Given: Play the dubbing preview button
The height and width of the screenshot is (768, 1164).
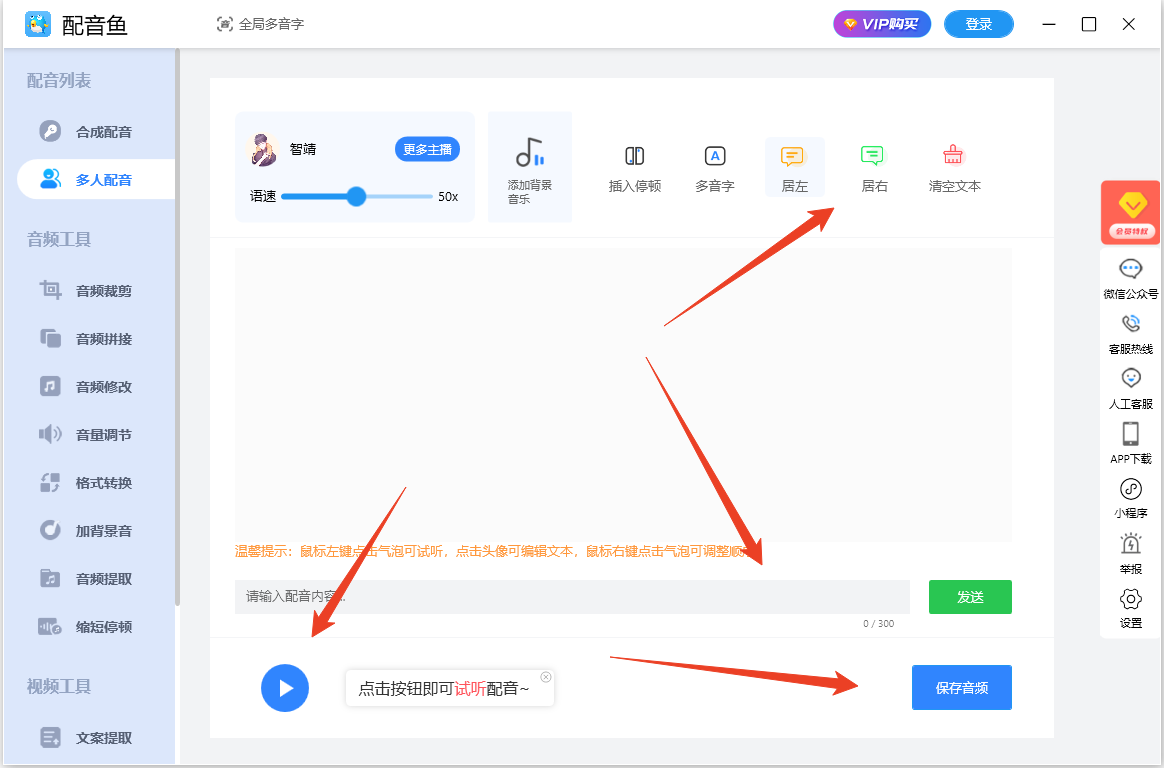Looking at the screenshot, I should 285,689.
